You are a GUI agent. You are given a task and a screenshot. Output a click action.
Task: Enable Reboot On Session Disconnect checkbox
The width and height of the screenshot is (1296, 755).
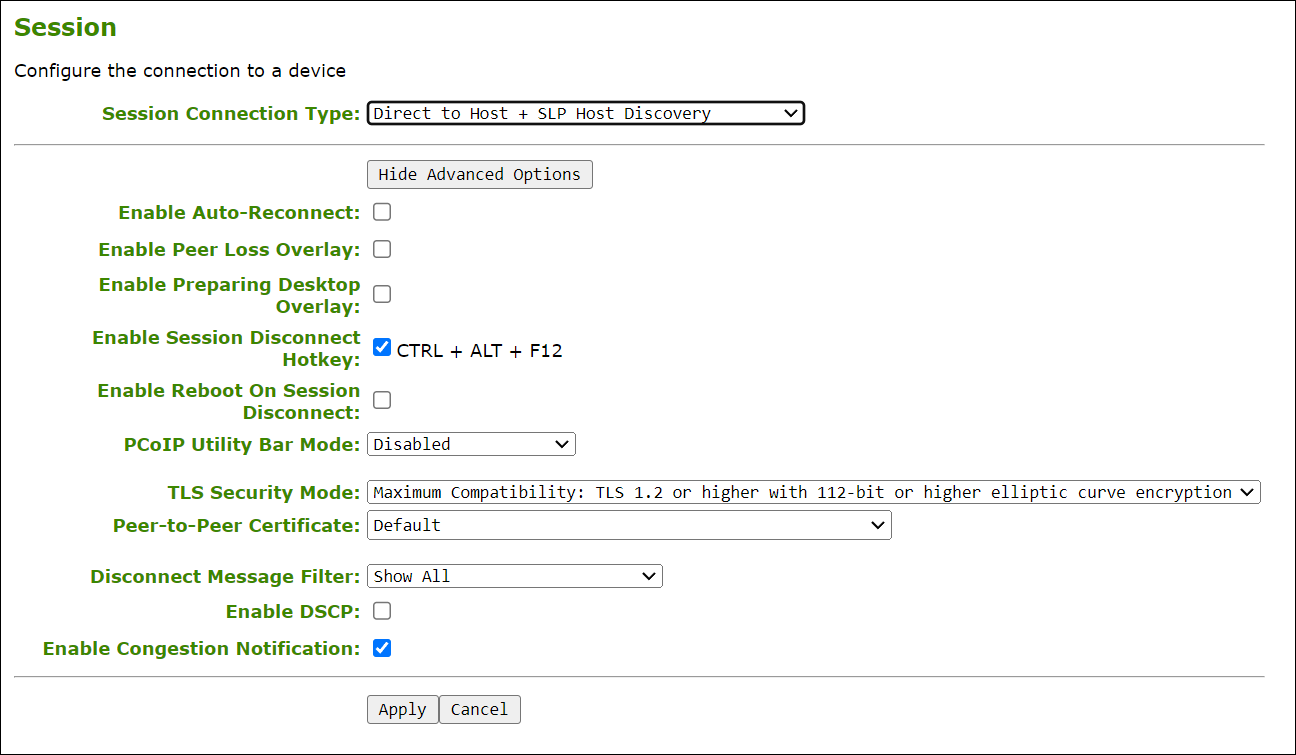(382, 400)
